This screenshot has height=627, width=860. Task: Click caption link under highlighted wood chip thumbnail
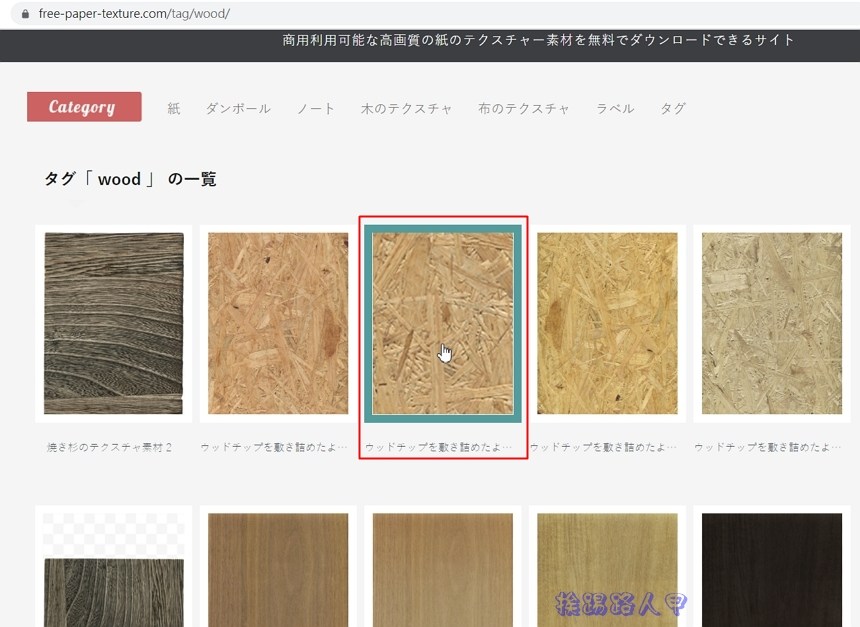[x=438, y=447]
